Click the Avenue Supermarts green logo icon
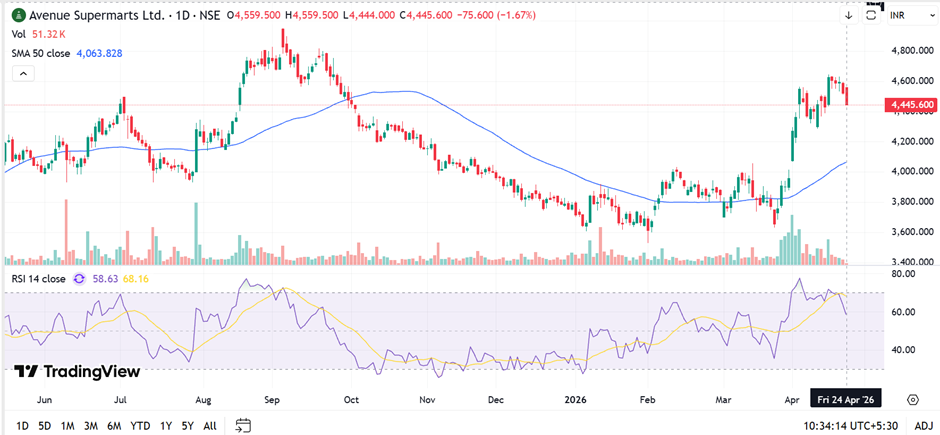 18,16
